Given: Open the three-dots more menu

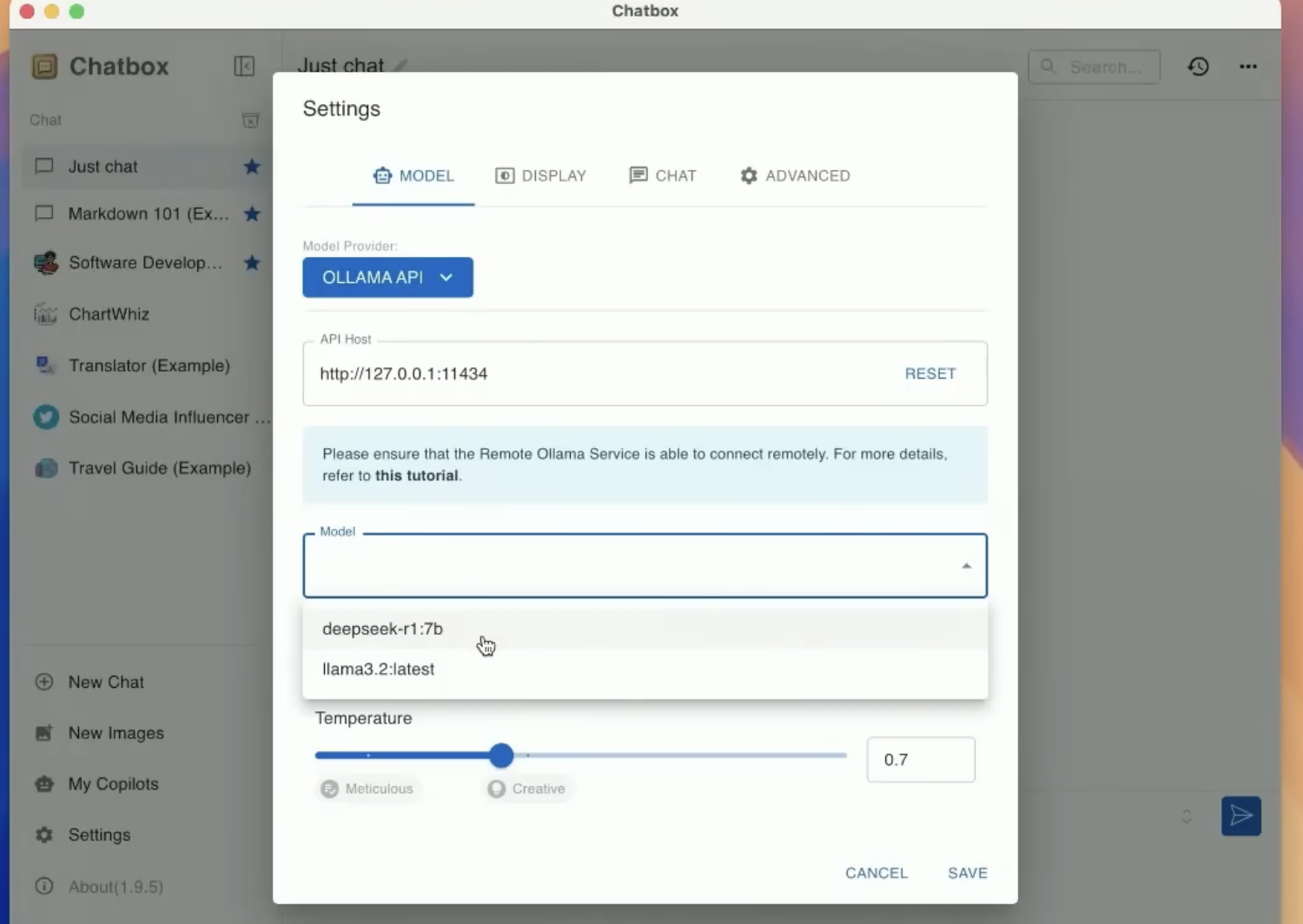Looking at the screenshot, I should point(1248,66).
